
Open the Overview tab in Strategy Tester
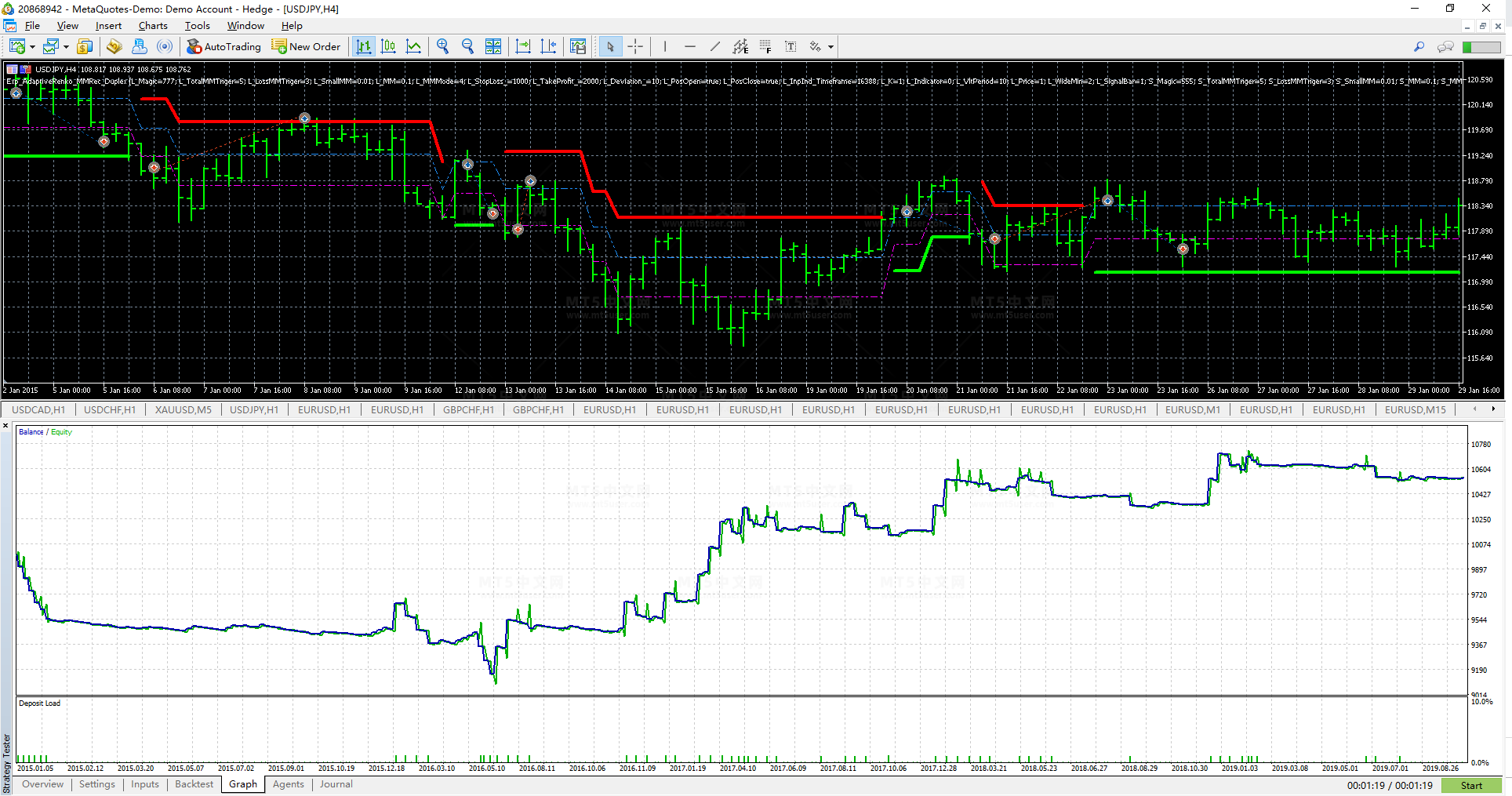pos(42,784)
